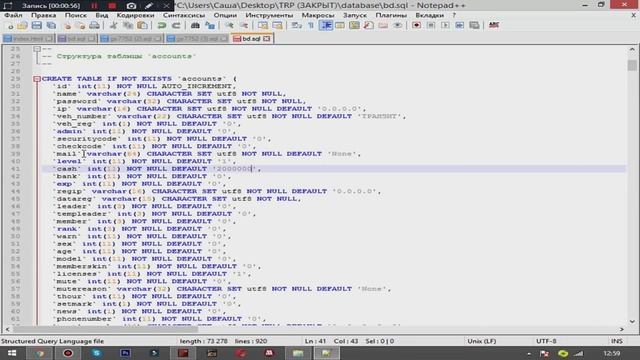Click the Paste clipboard toolbar icon
This screenshot has width=640, height=360.
click(142, 26)
